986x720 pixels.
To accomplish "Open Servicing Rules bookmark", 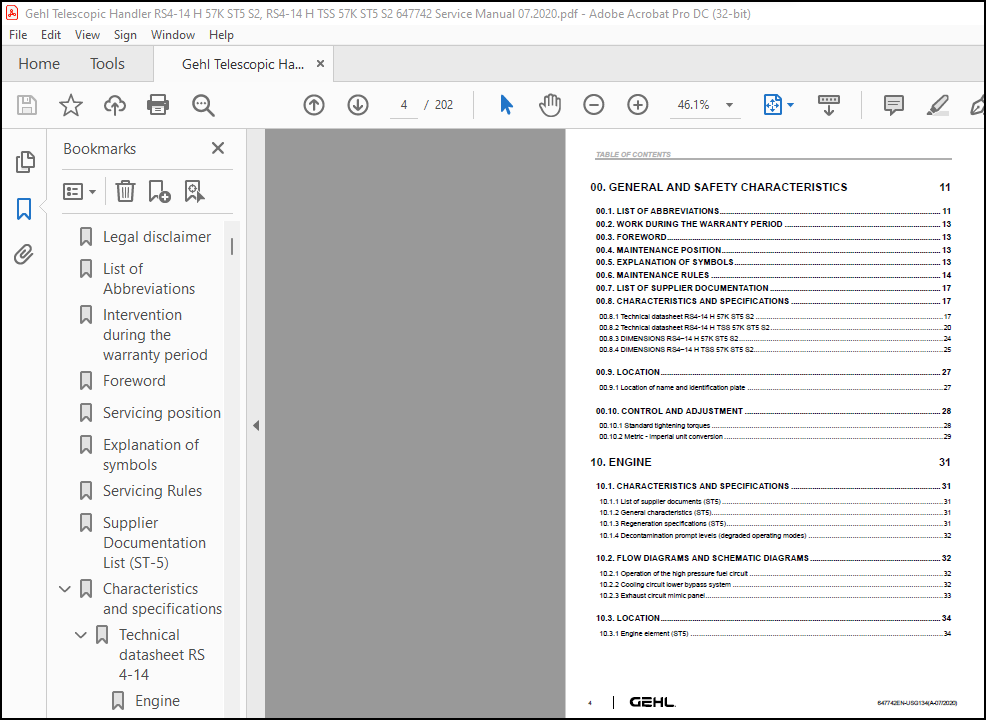I will point(153,491).
